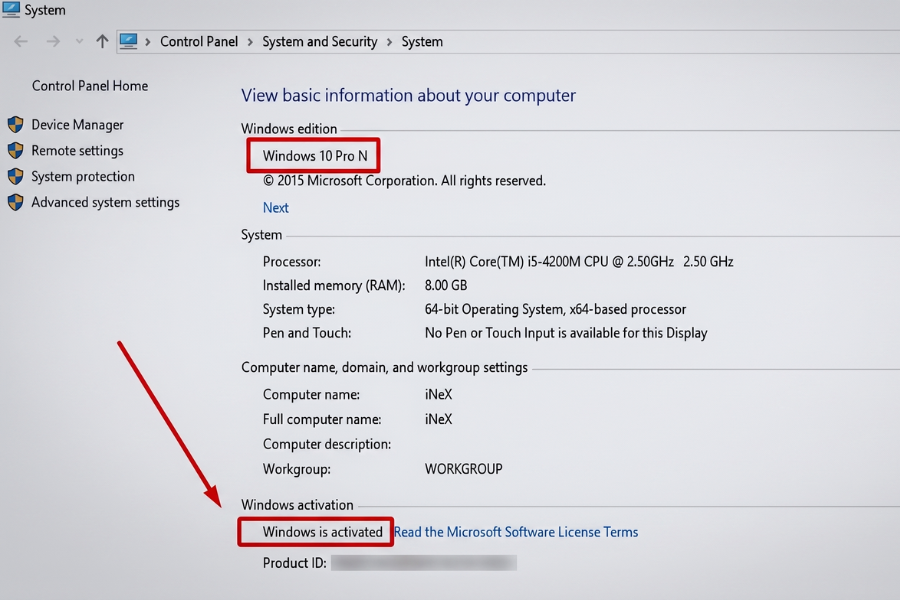This screenshot has height=600, width=900.
Task: Open System protection link
Action: pos(83,176)
